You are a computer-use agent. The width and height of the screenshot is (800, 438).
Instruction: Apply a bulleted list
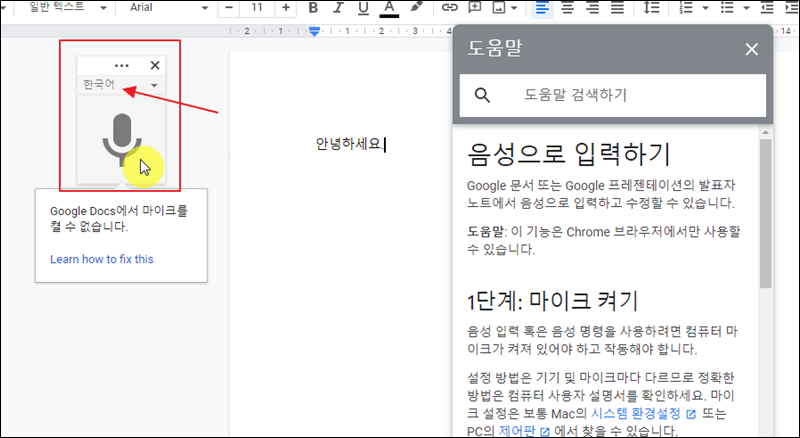727,8
